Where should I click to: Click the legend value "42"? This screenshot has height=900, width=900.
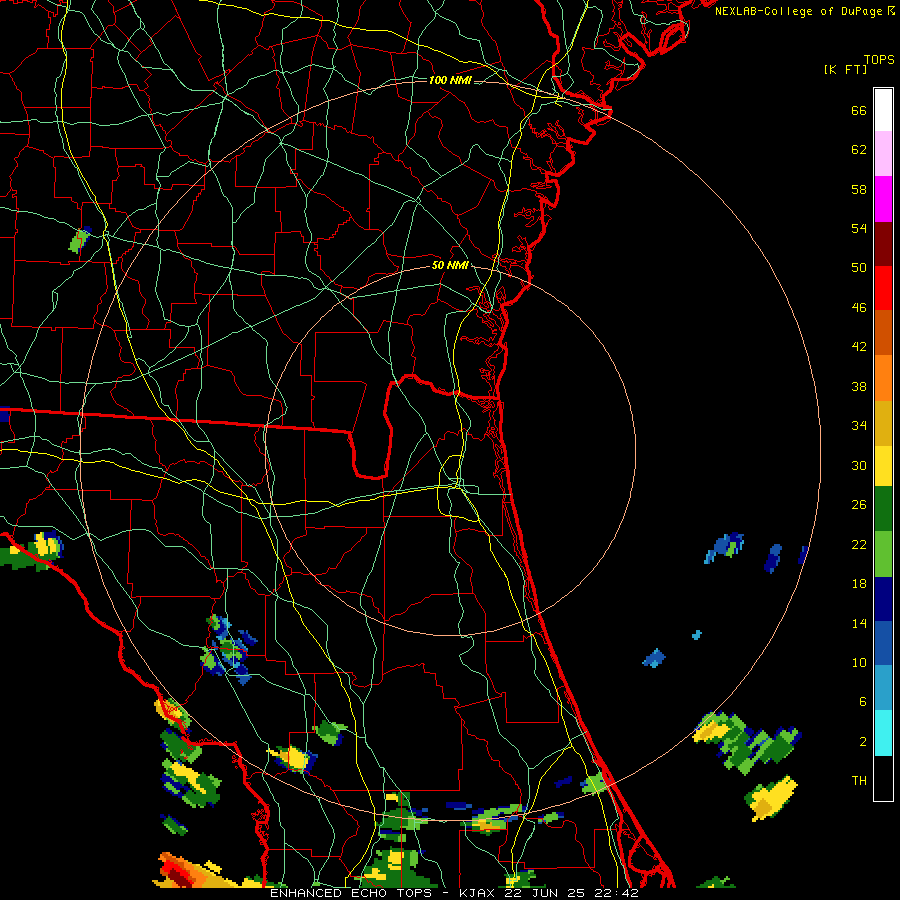pos(859,347)
